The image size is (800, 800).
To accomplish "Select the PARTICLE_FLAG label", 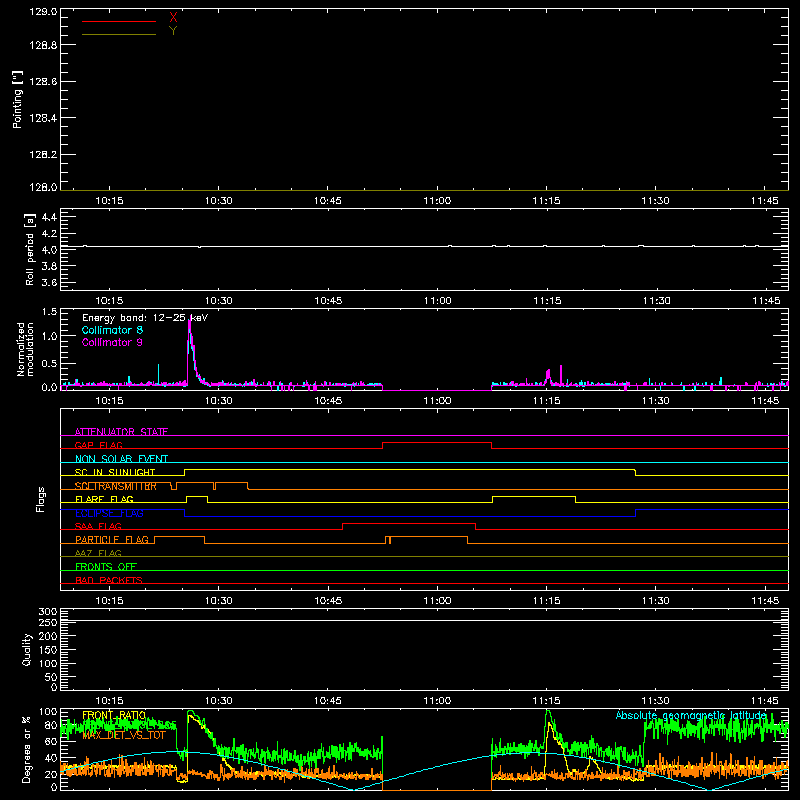I will [112, 539].
